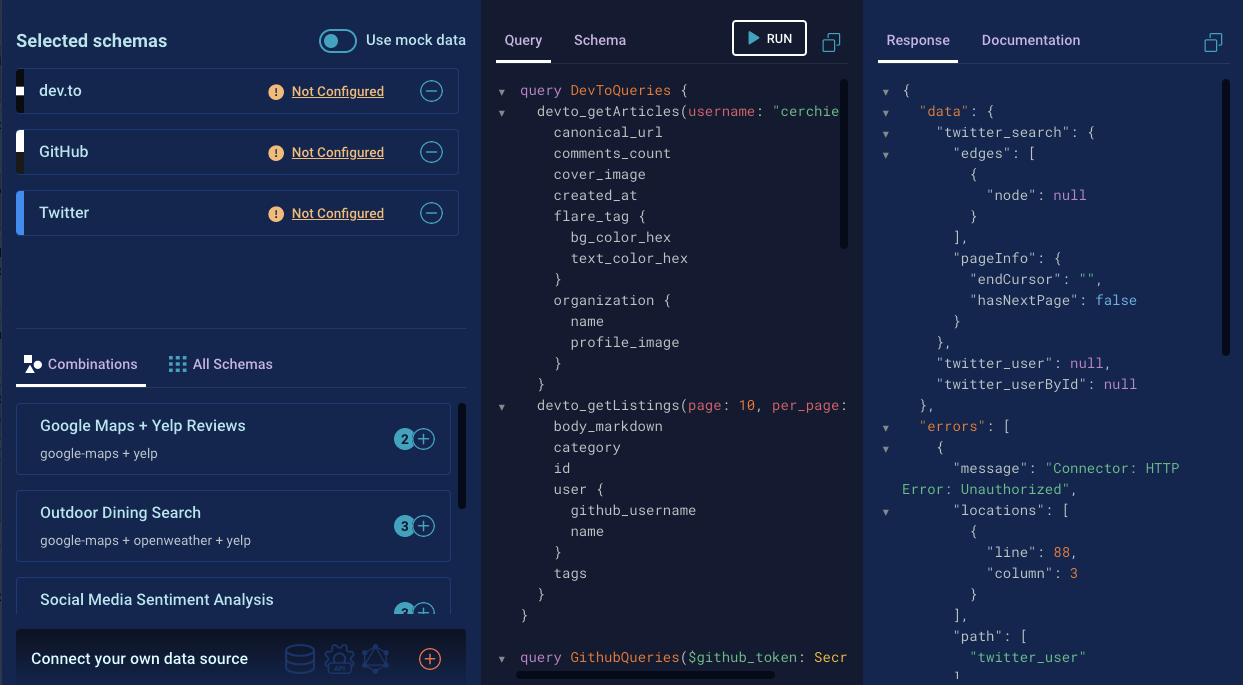The image size is (1243, 685).
Task: Click the body_markdown field in the query
Action: coord(608,427)
